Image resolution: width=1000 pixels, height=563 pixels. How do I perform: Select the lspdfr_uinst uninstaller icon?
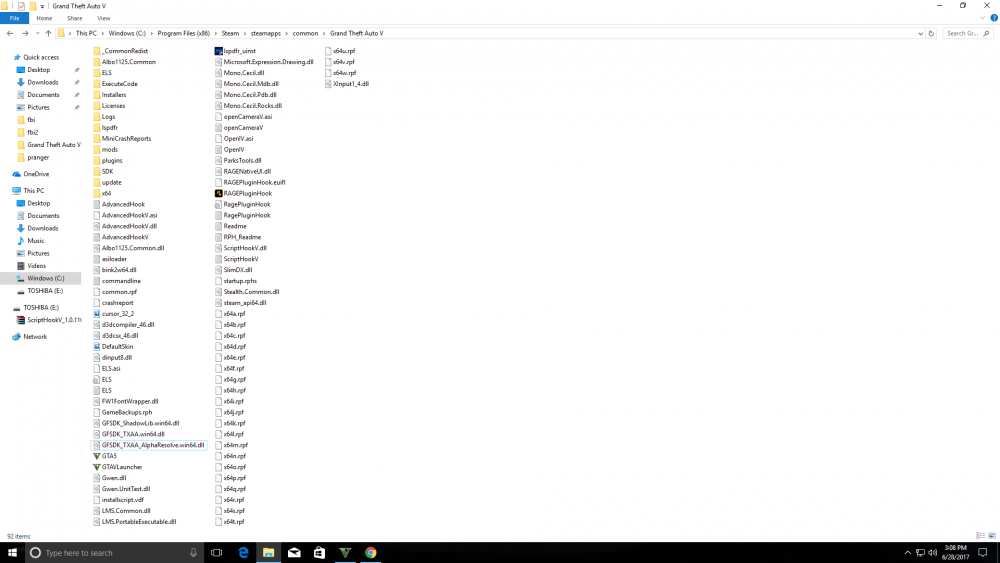(218, 51)
